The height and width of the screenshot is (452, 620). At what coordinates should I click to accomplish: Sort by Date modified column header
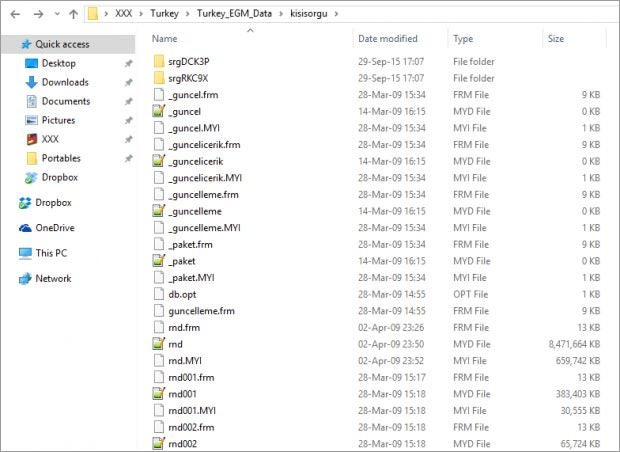pyautogui.click(x=388, y=39)
